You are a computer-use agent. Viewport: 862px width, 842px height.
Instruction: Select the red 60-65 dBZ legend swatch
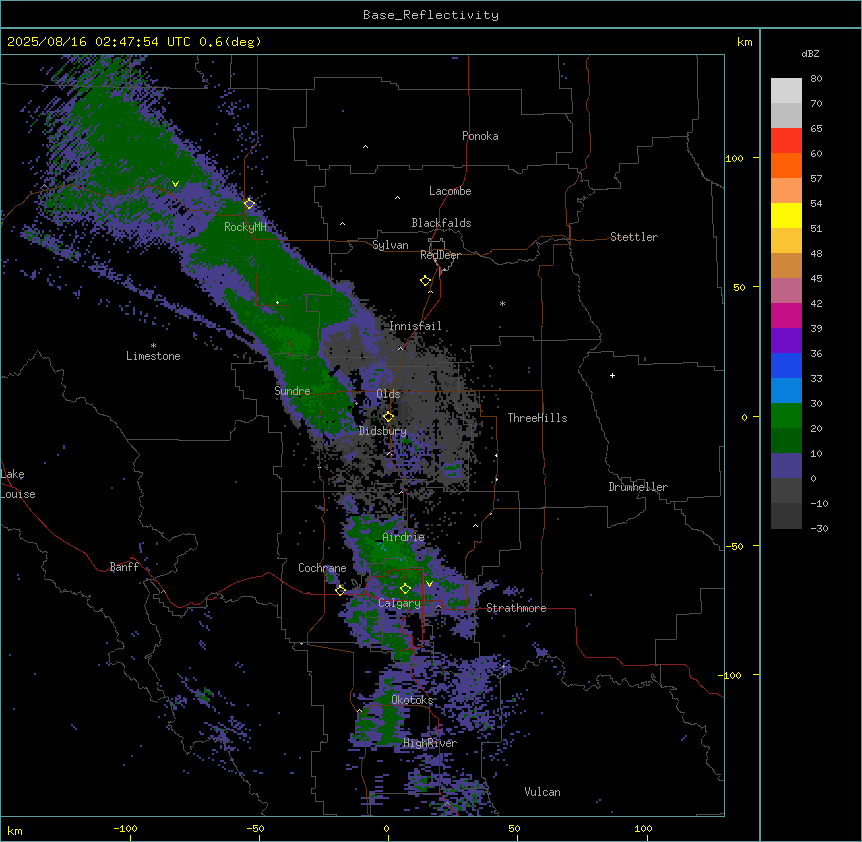[786, 141]
